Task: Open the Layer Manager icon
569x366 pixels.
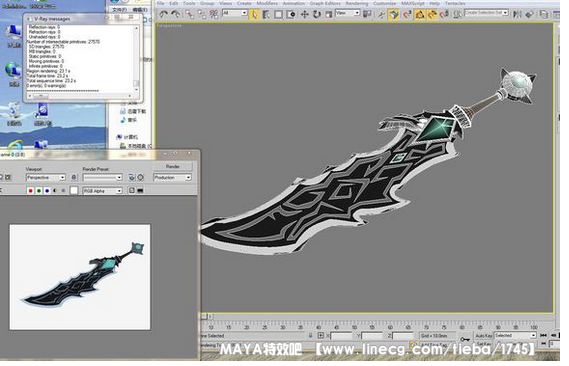Action: (544, 15)
